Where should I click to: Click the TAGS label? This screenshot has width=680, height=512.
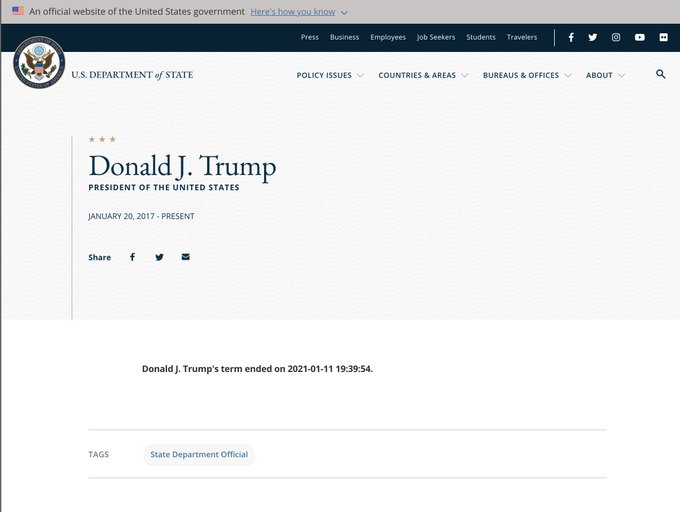point(98,454)
